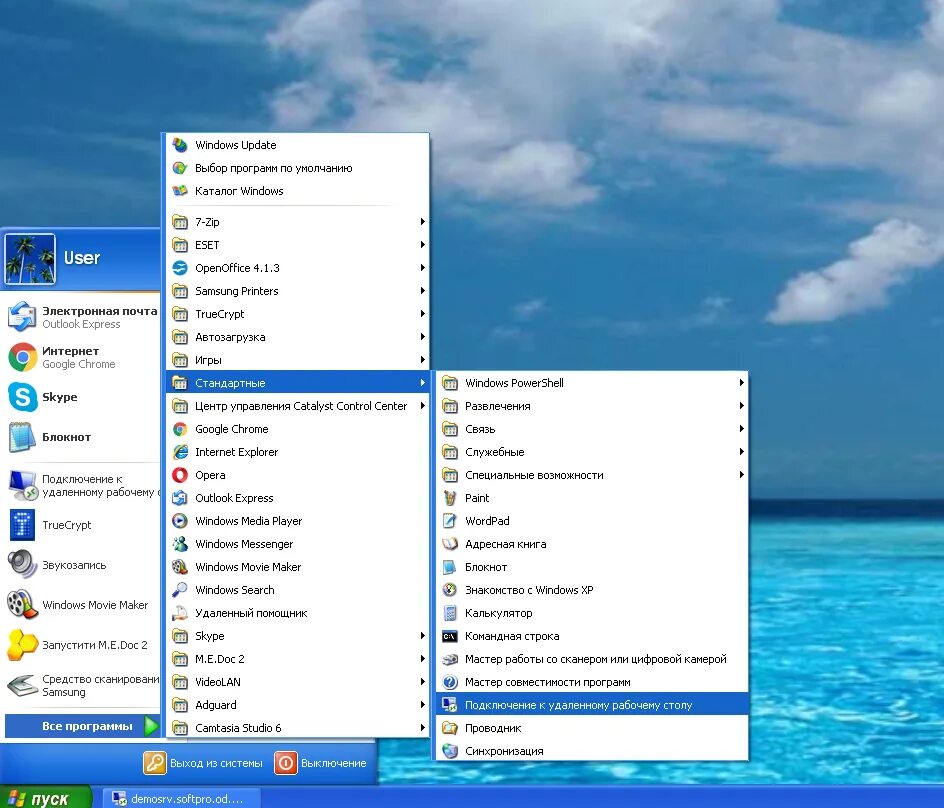Viewport: 944px width, 808px height.
Task: Expand the Samsung Printers submenu arrow
Action: pos(423,291)
